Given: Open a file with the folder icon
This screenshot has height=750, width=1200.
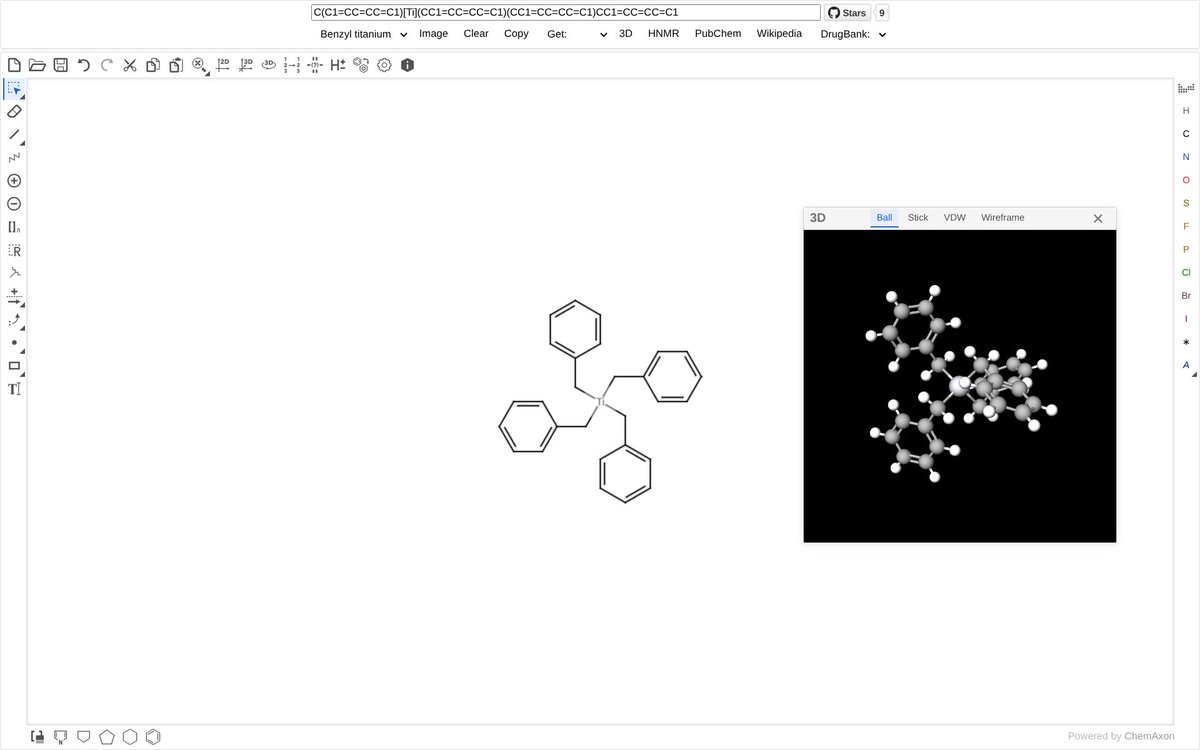Looking at the screenshot, I should [37, 65].
